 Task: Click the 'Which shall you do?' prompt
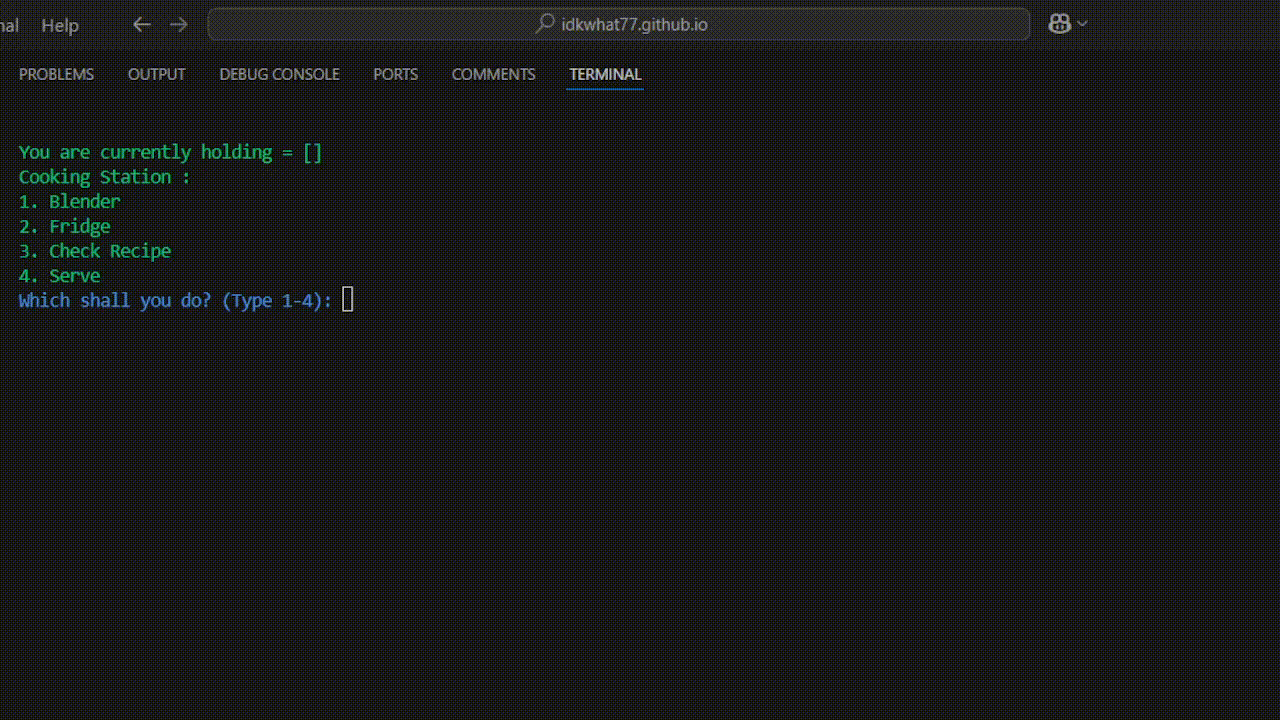point(175,300)
